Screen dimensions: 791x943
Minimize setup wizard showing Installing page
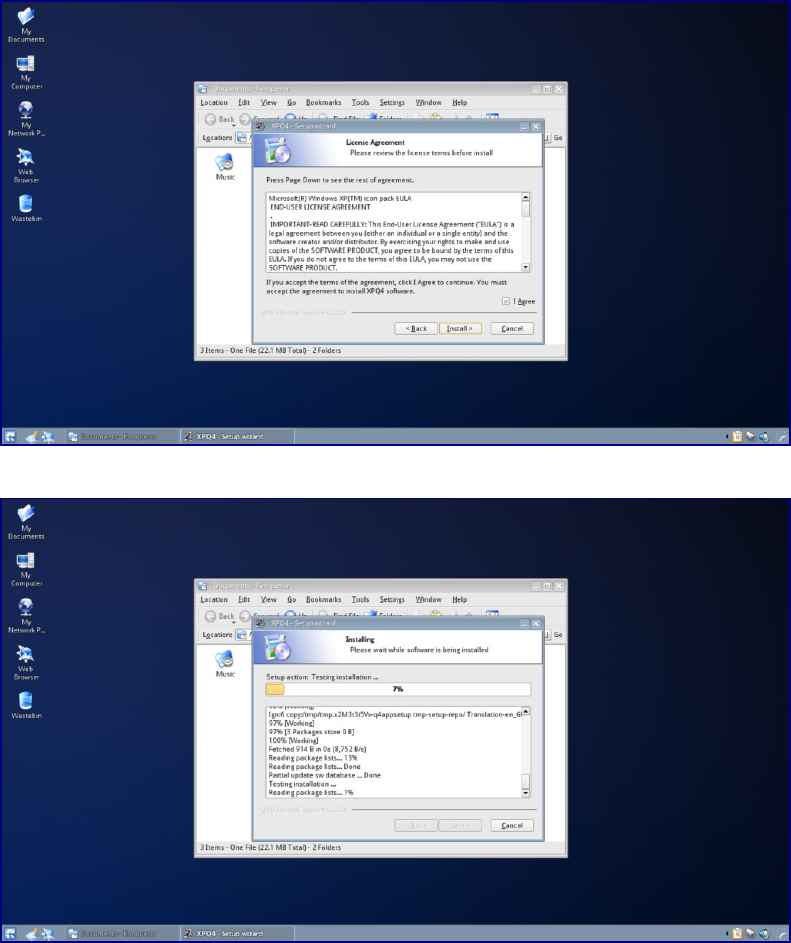(x=524, y=624)
